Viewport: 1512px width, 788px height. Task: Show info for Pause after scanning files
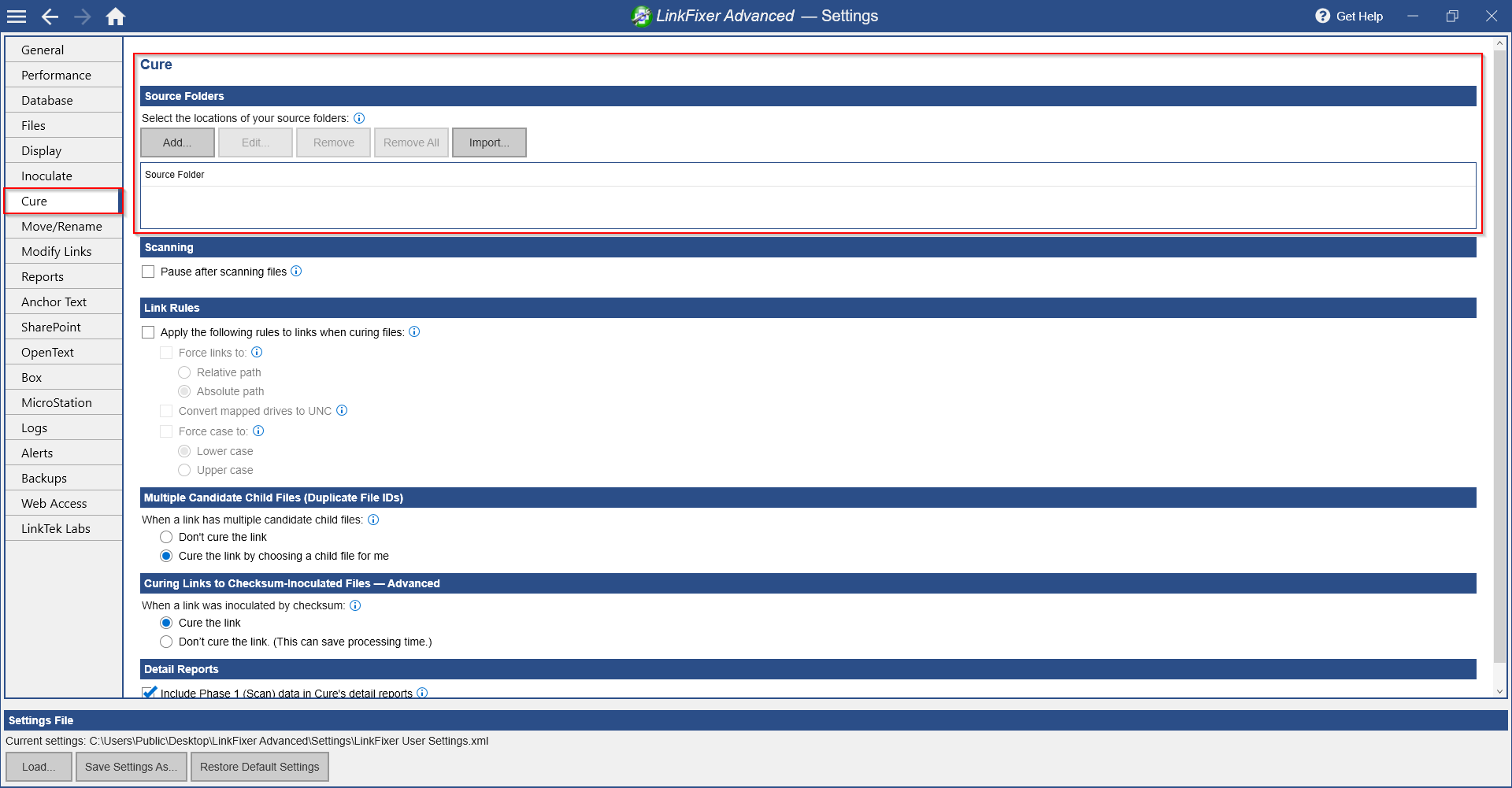296,271
